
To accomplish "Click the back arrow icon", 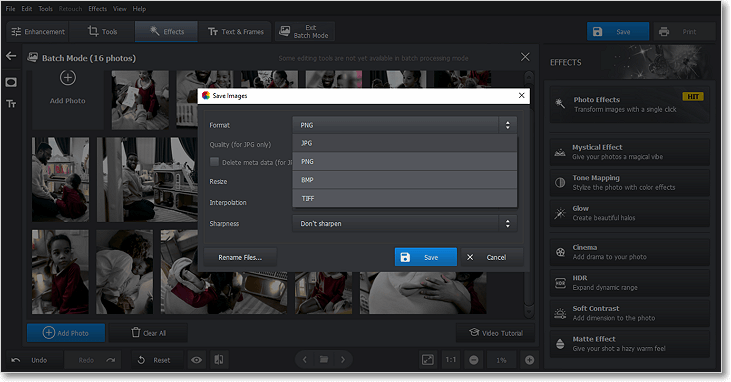I will pyautogui.click(x=11, y=56).
